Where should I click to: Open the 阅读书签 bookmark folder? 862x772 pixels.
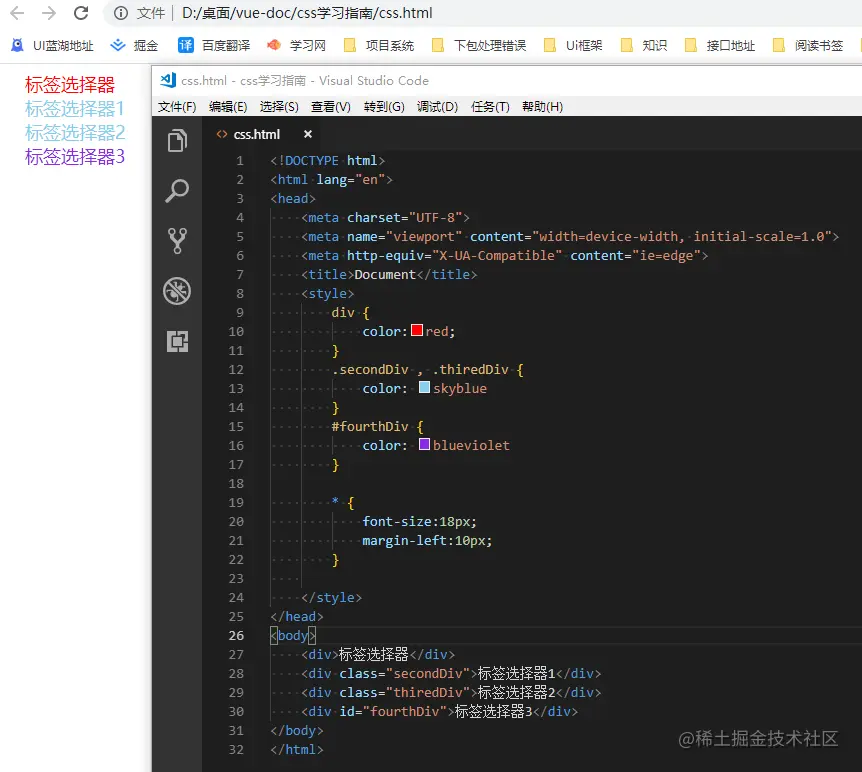tap(808, 45)
